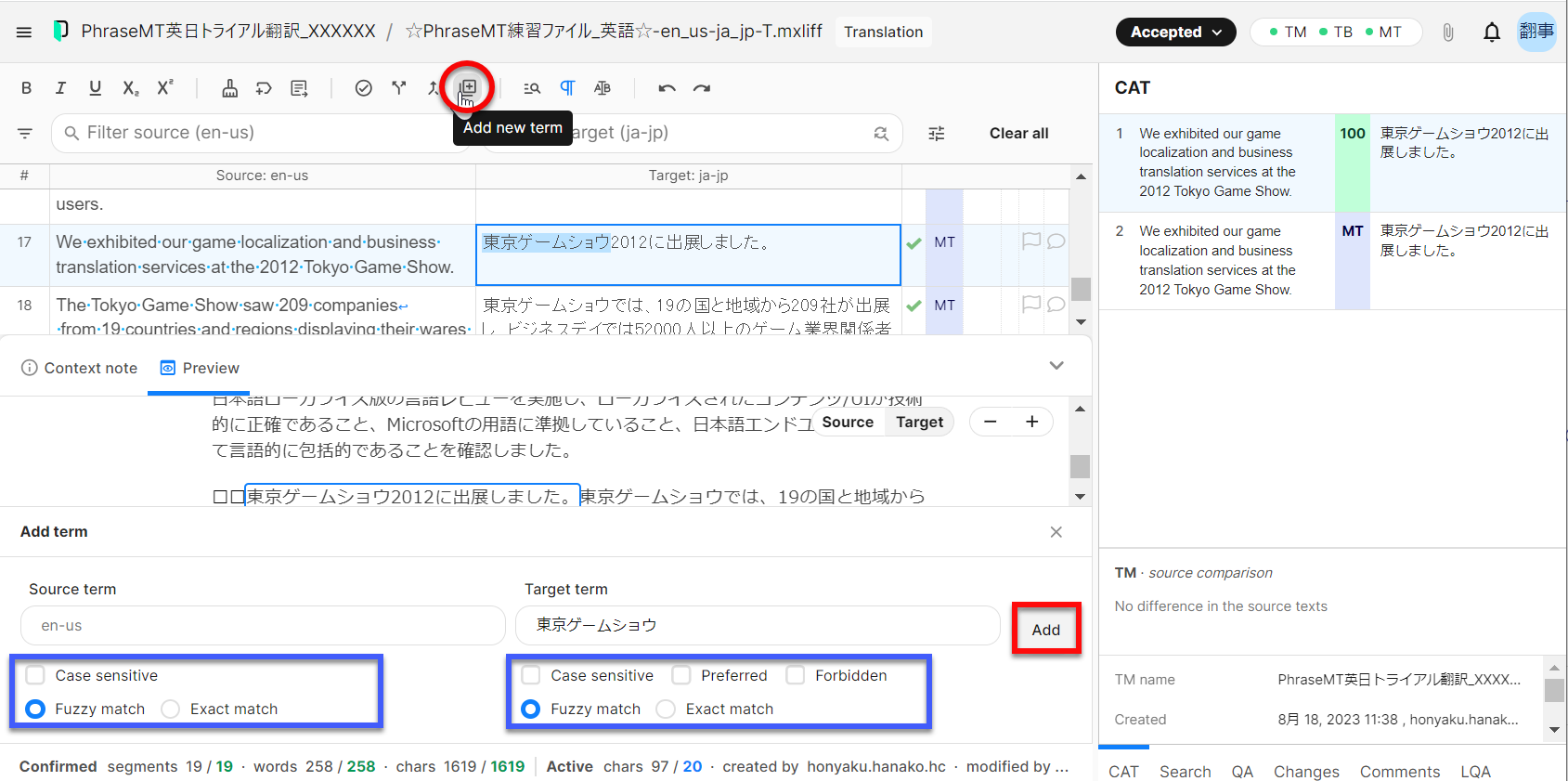
Task: Apply Italic formatting from toolbar
Action: 60,88
